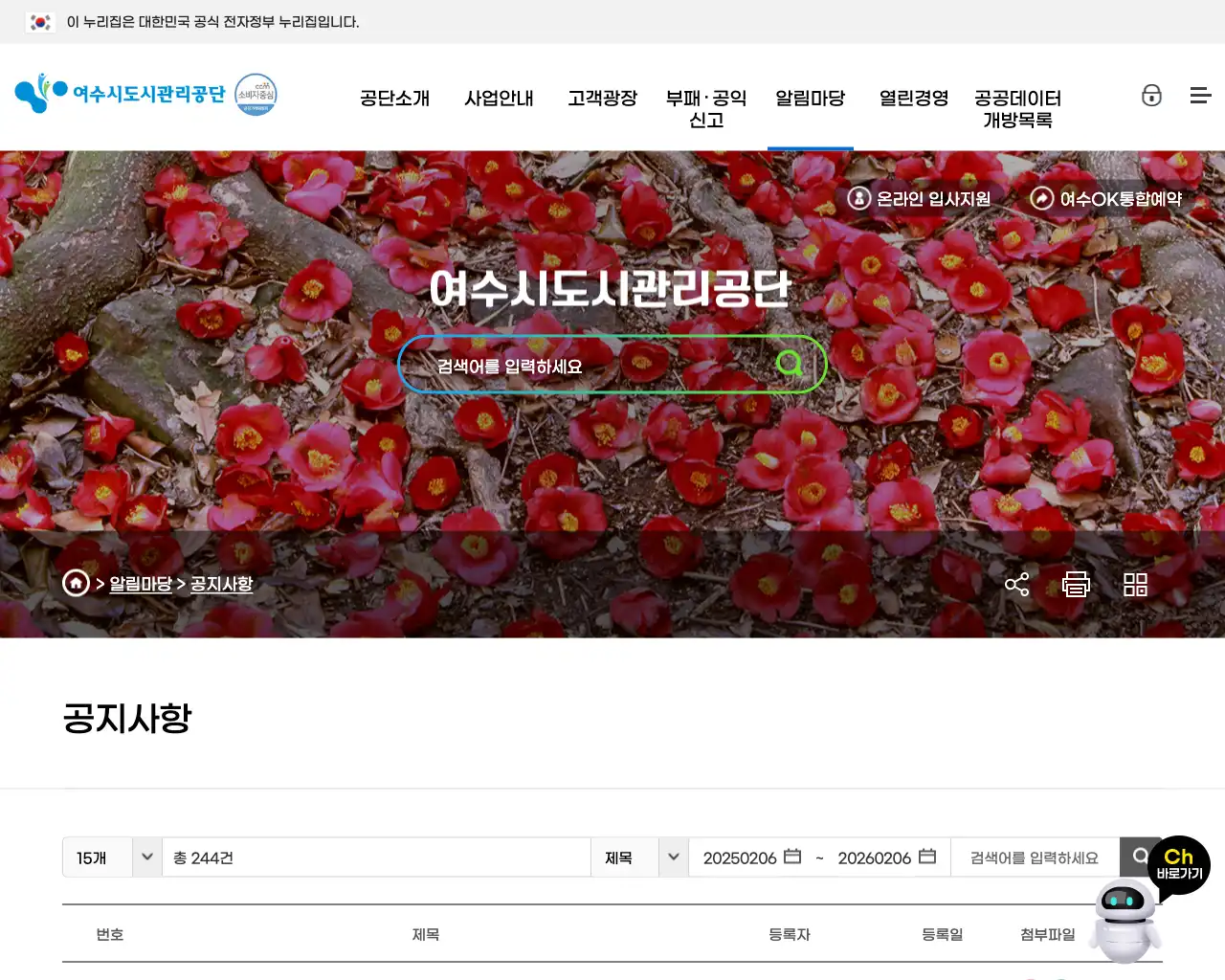This screenshot has width=1225, height=980.
Task: Click the chatbot robot assistant icon
Action: [1125, 919]
